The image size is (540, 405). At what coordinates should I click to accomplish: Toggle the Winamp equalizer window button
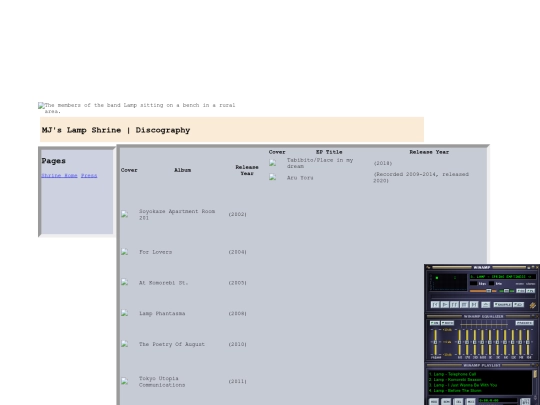(x=520, y=291)
